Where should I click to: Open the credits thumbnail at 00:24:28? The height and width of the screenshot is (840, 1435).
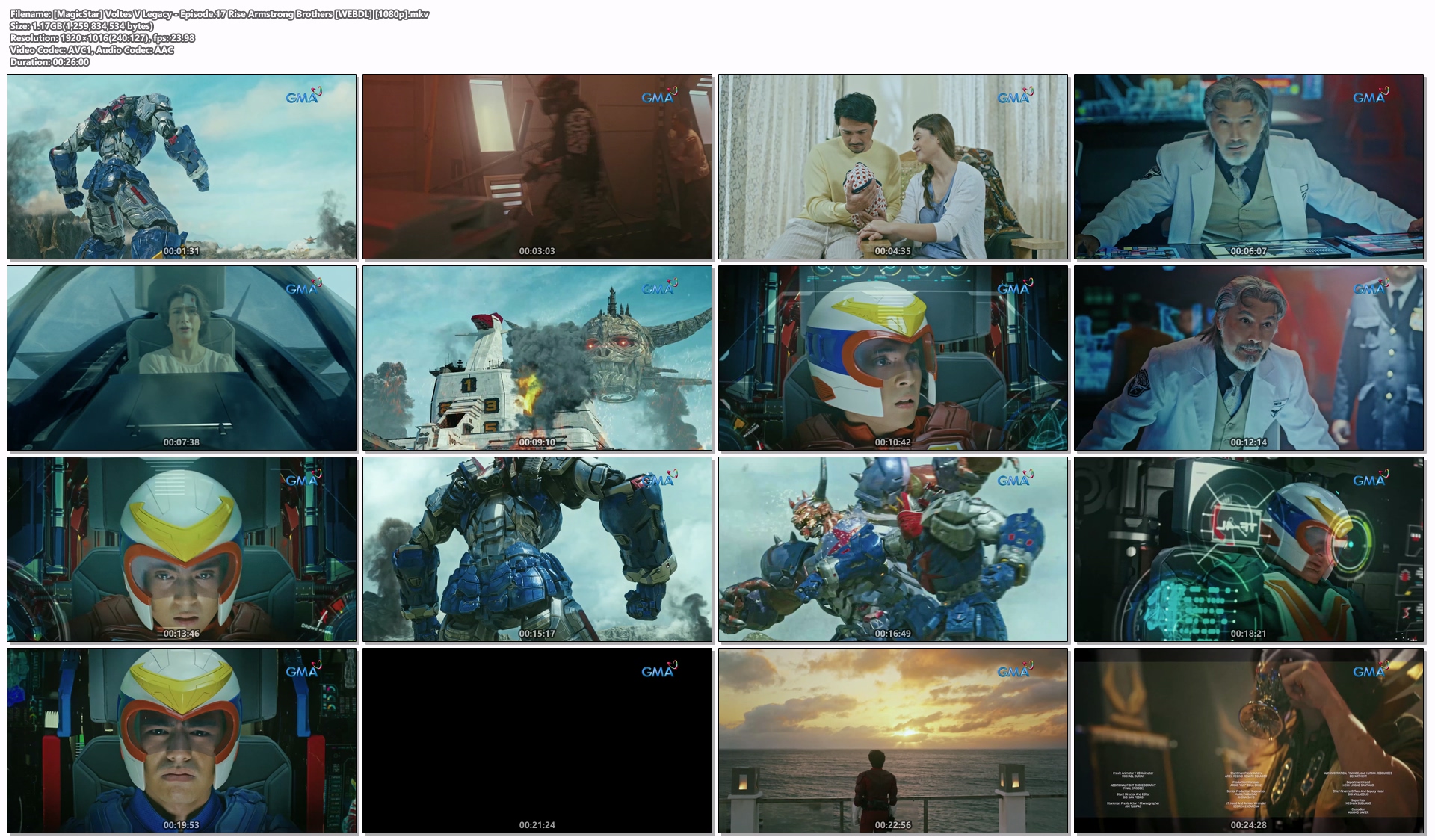click(x=1249, y=741)
